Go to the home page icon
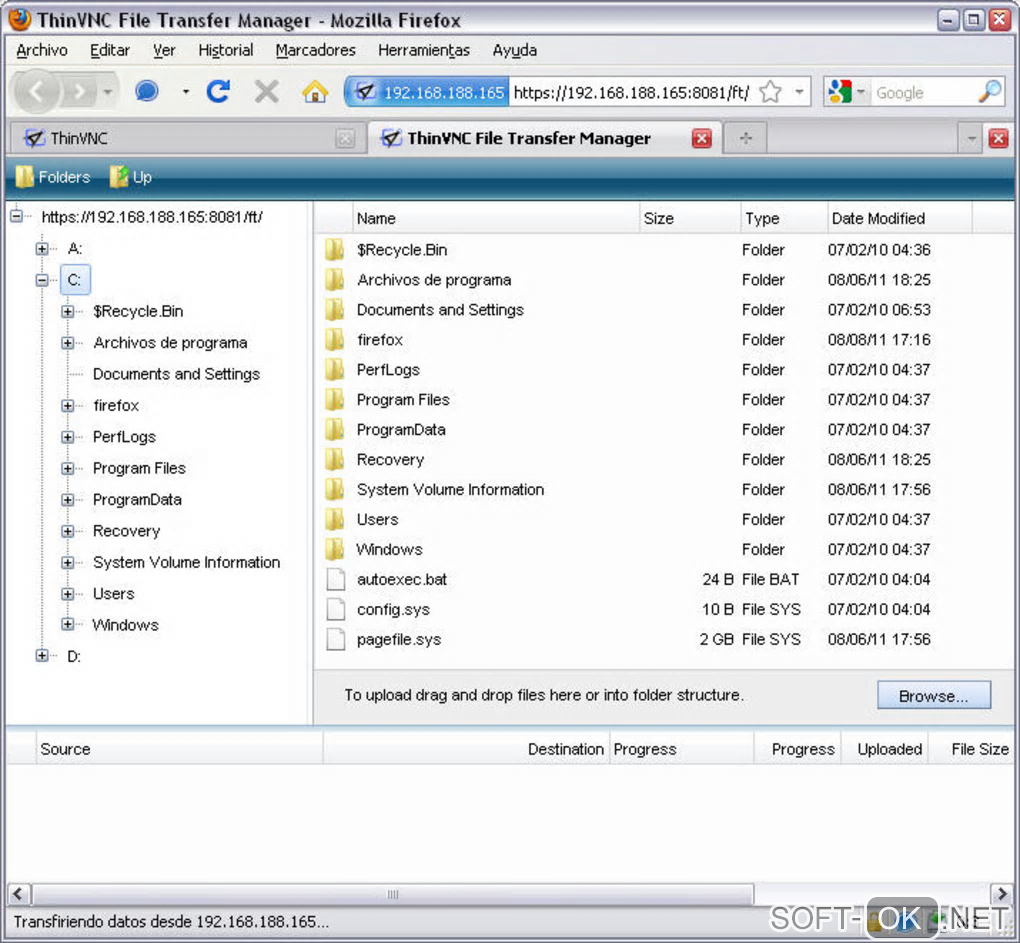 (x=315, y=92)
